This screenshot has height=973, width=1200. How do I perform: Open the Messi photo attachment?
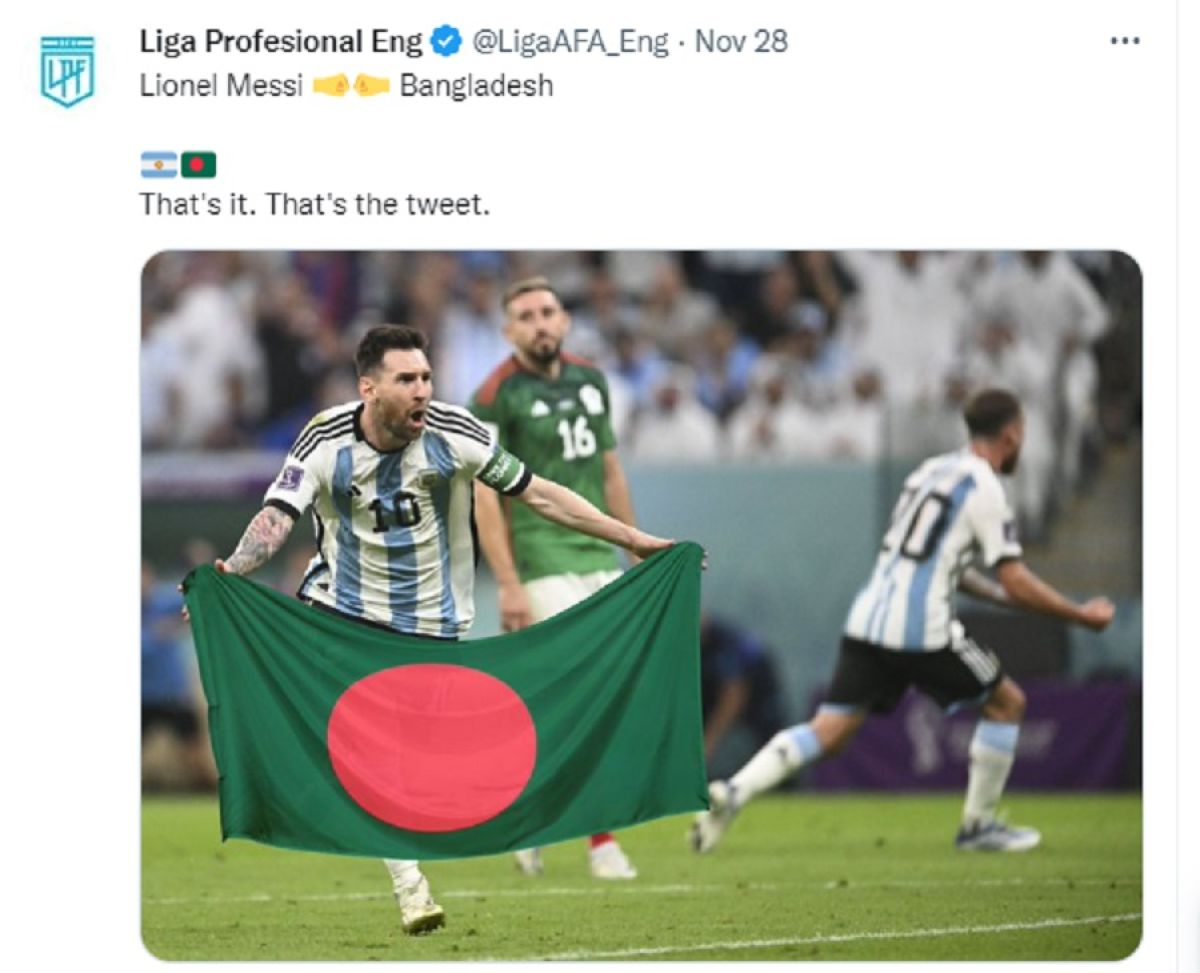click(641, 605)
